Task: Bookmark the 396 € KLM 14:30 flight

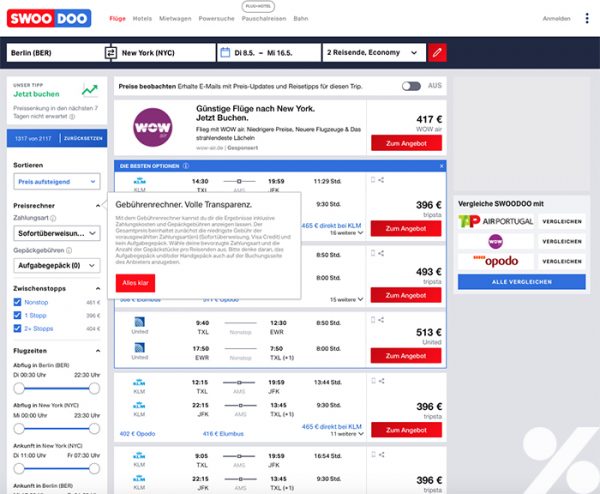Action: (373, 180)
